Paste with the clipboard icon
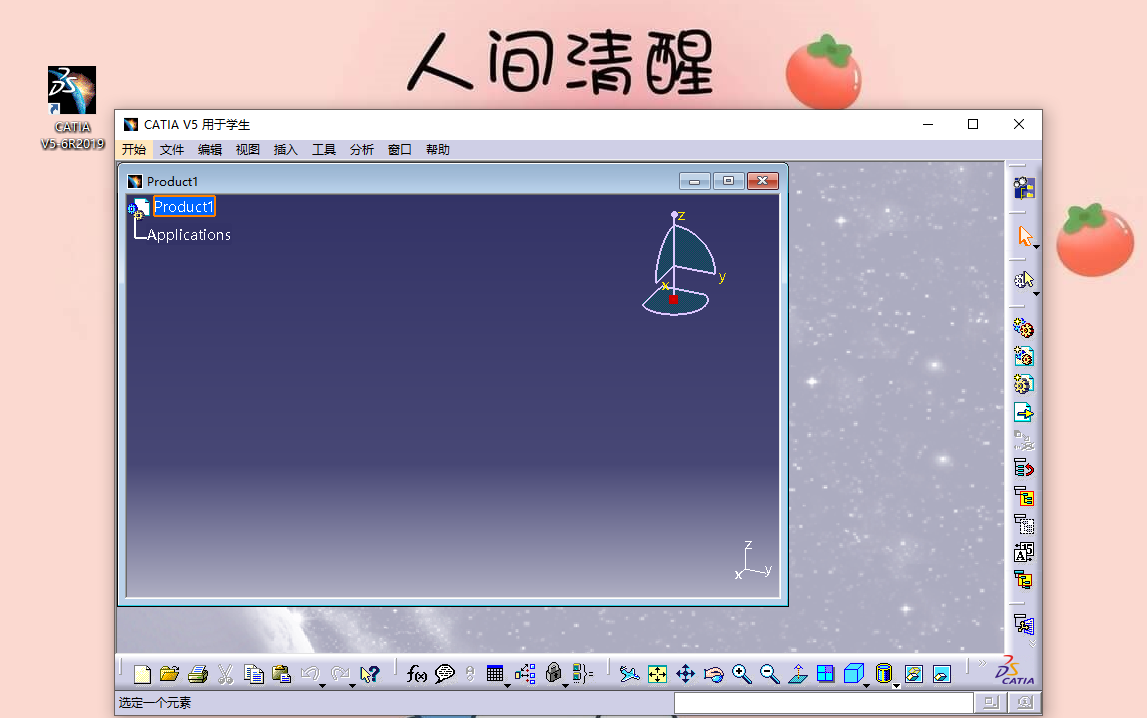 (282, 674)
